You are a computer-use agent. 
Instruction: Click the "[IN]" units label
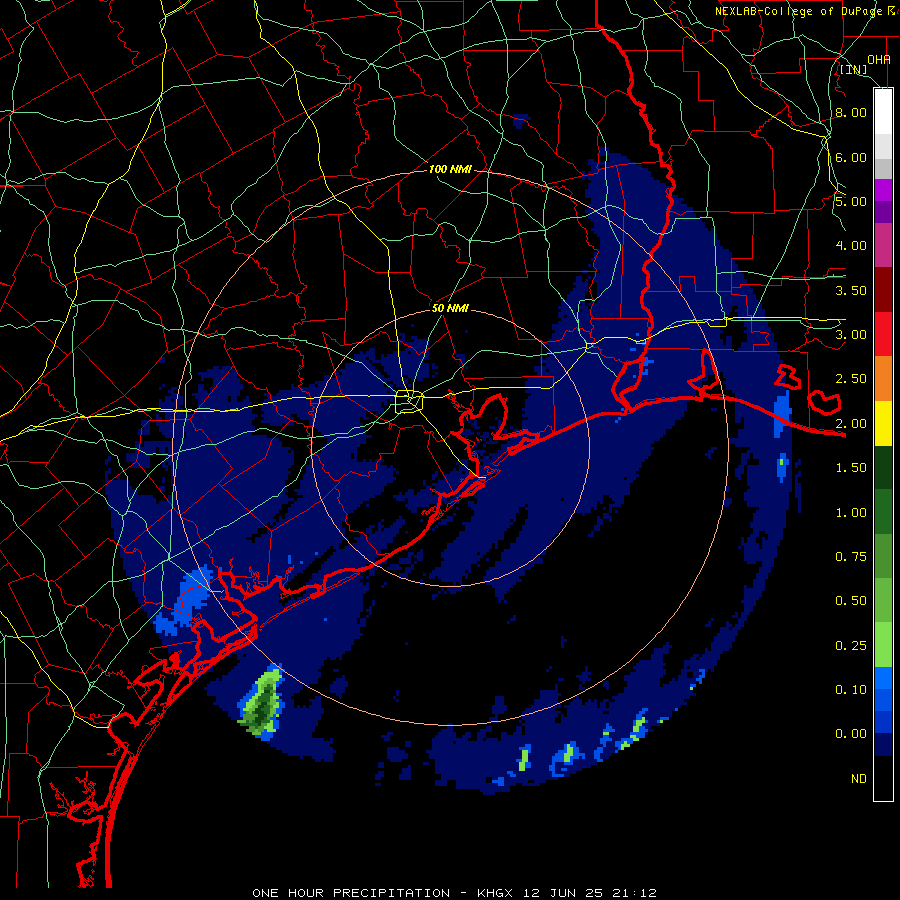854,69
